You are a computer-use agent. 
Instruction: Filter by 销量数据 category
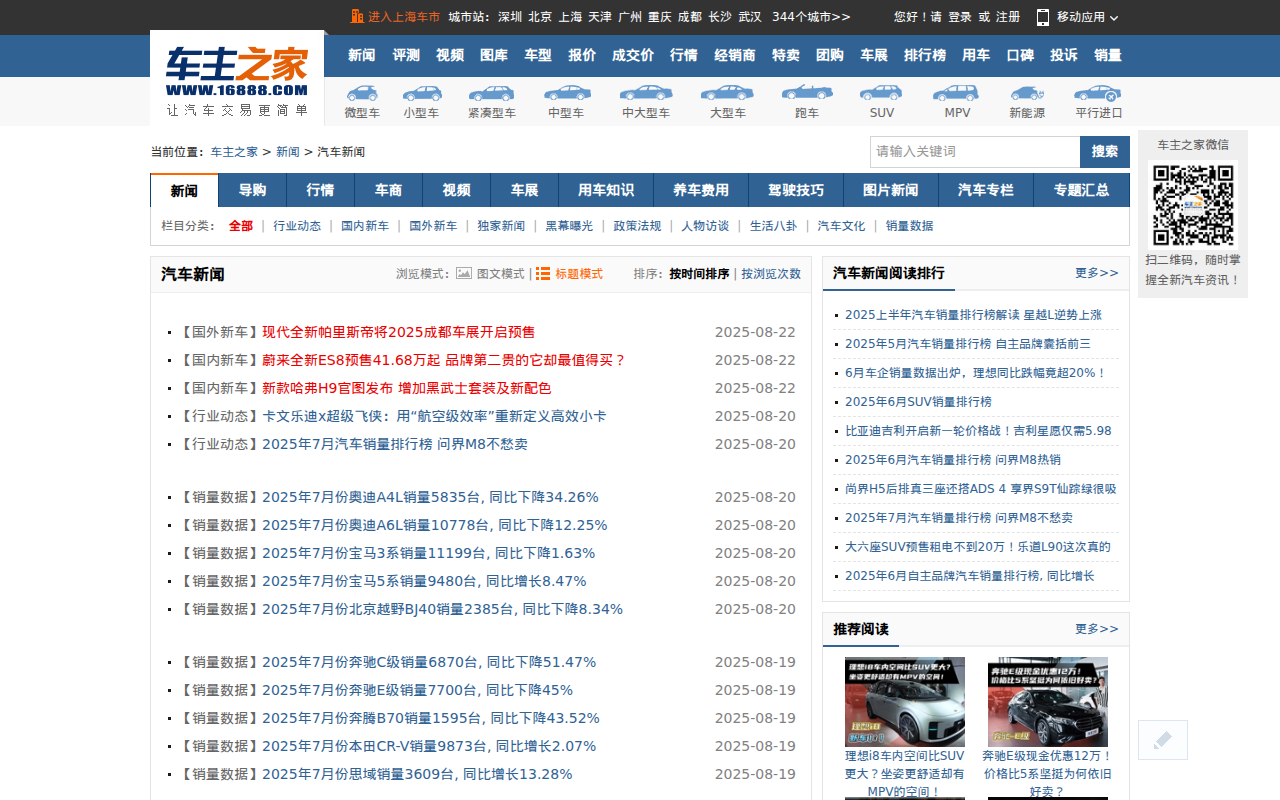click(909, 226)
